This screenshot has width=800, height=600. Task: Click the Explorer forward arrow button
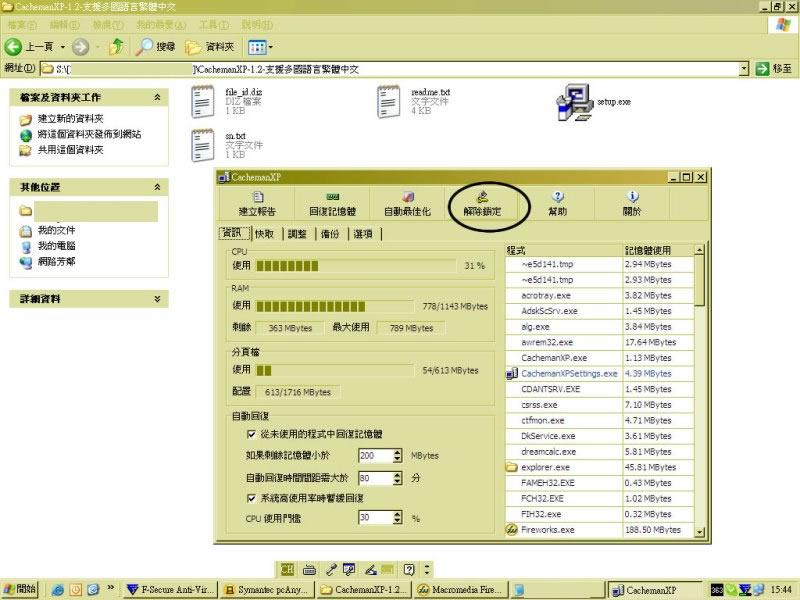(80, 47)
